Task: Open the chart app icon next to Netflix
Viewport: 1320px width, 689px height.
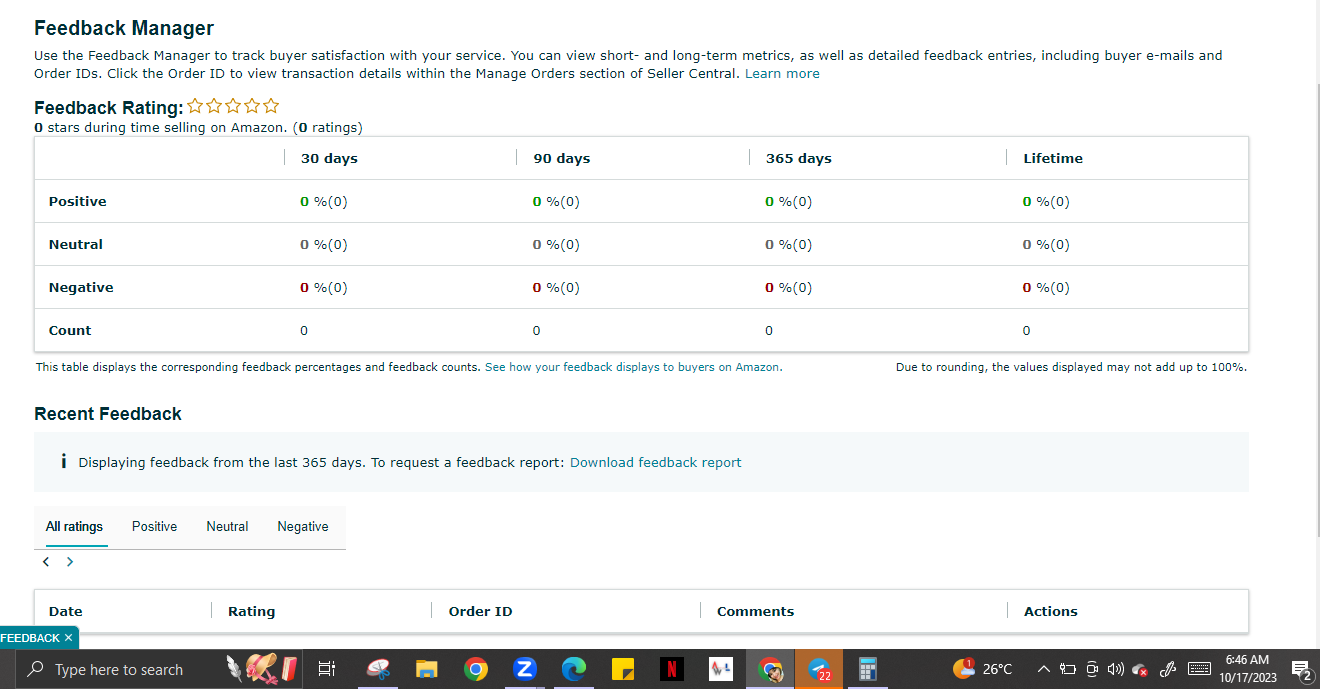Action: point(721,669)
